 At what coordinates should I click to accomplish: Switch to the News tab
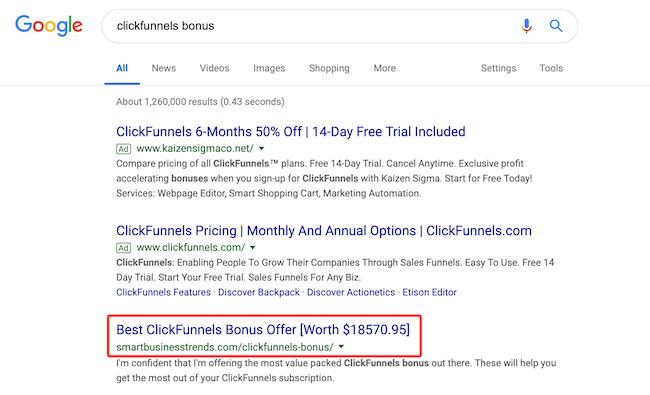pos(164,68)
